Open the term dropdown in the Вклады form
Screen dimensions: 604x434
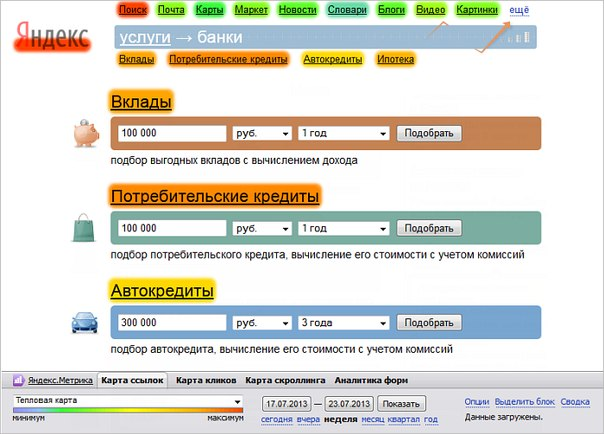coord(343,133)
